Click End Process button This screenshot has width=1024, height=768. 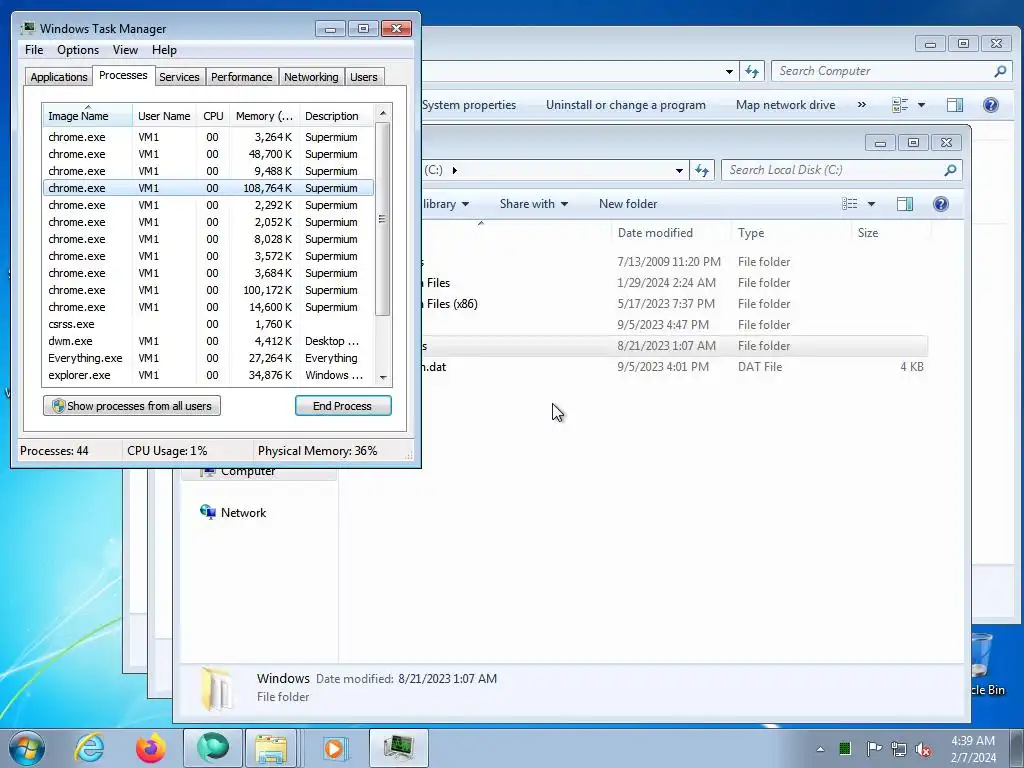[343, 406]
